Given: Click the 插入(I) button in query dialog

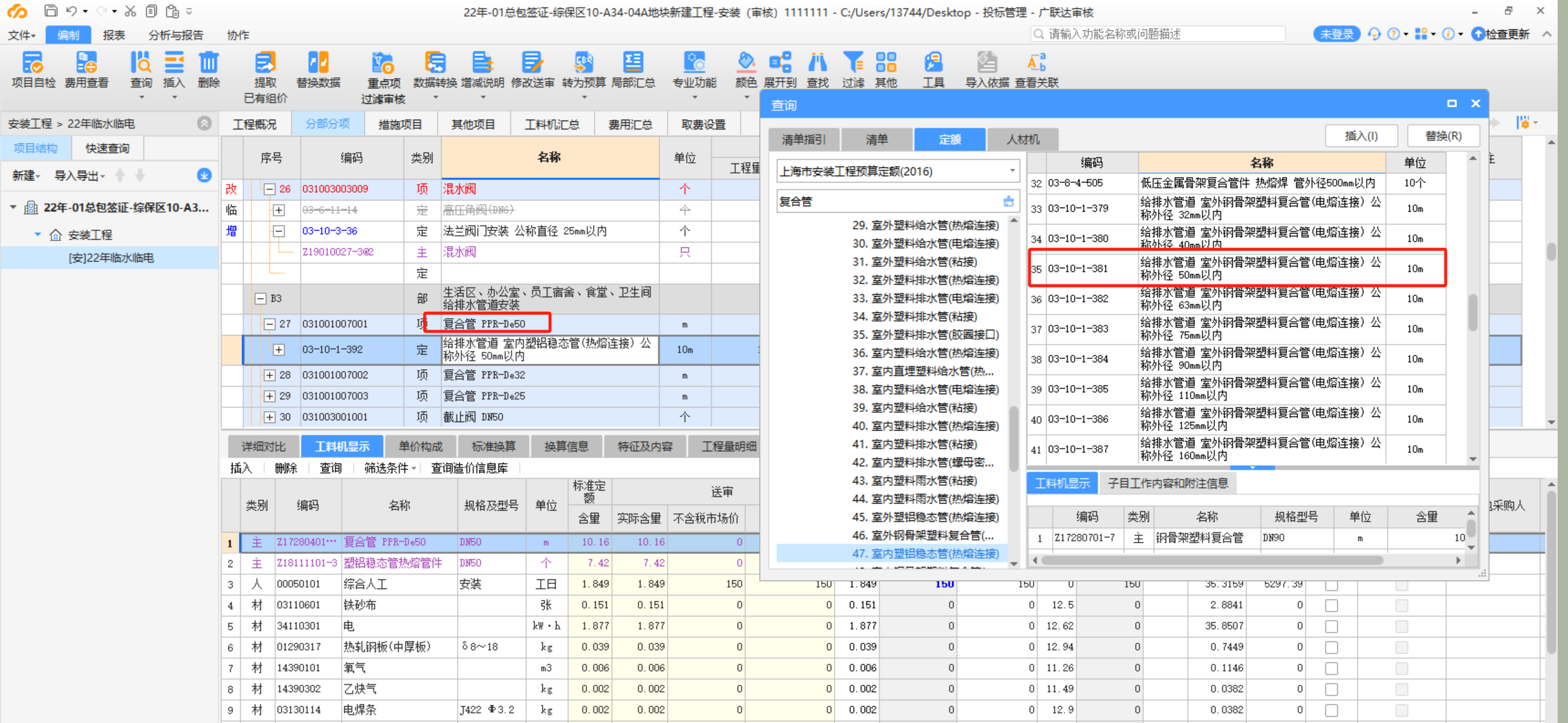Looking at the screenshot, I should point(1361,136).
